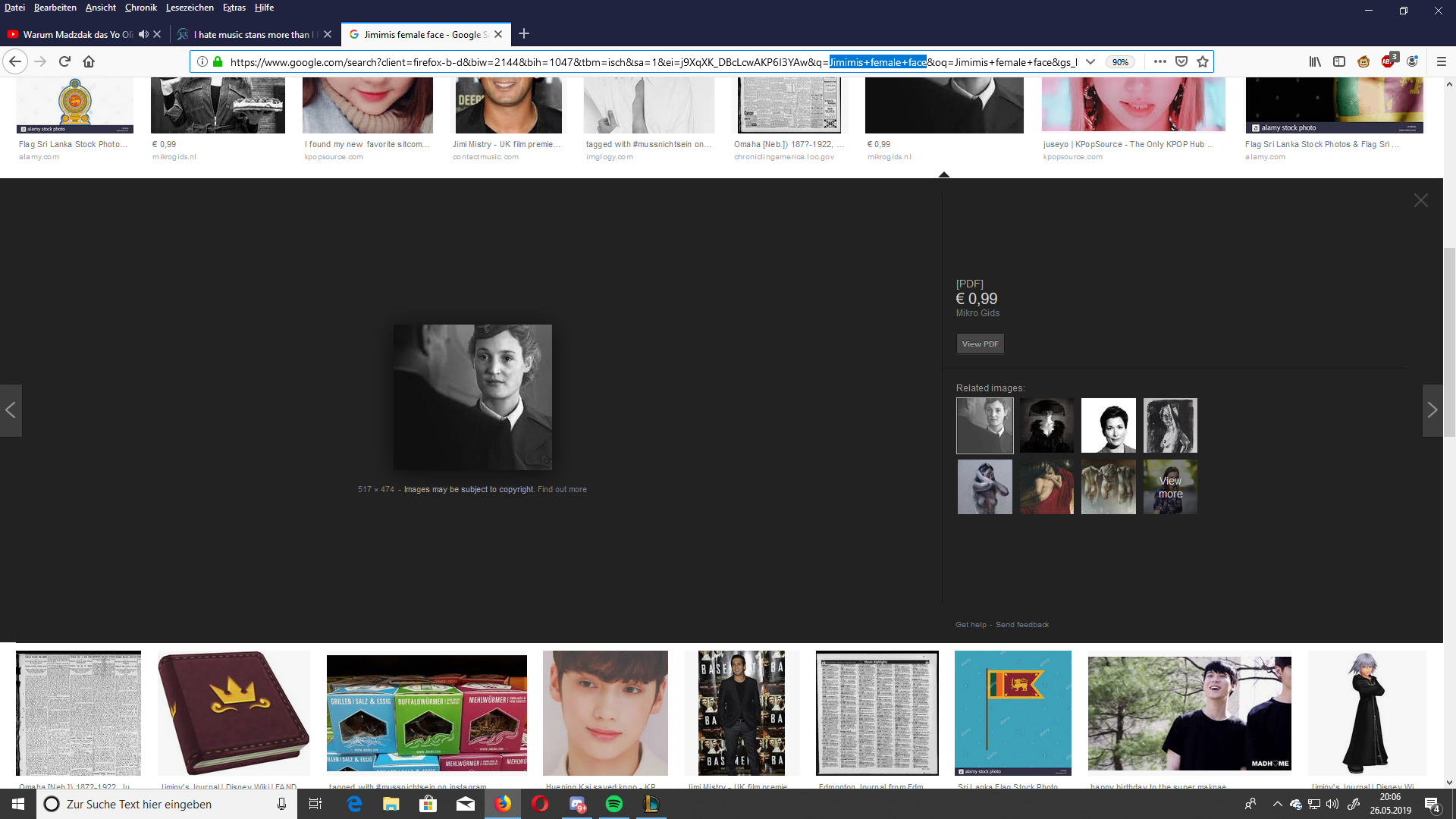Open Windows notification center icon

pos(1432,805)
